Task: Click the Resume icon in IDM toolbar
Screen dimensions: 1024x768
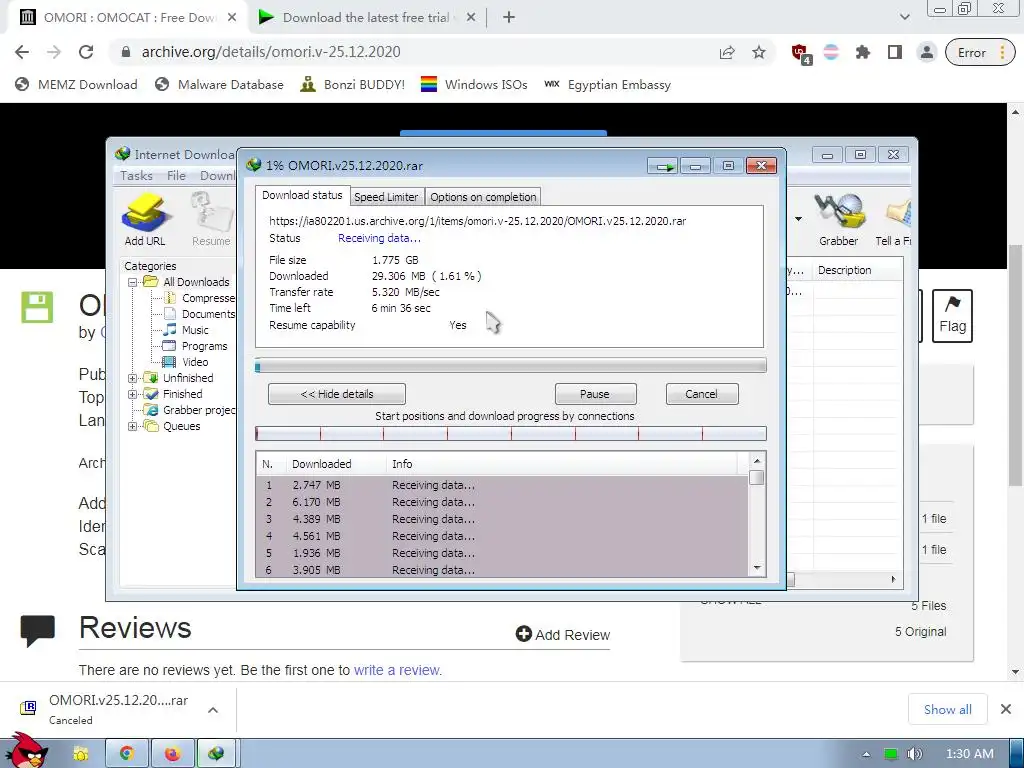Action: point(211,219)
